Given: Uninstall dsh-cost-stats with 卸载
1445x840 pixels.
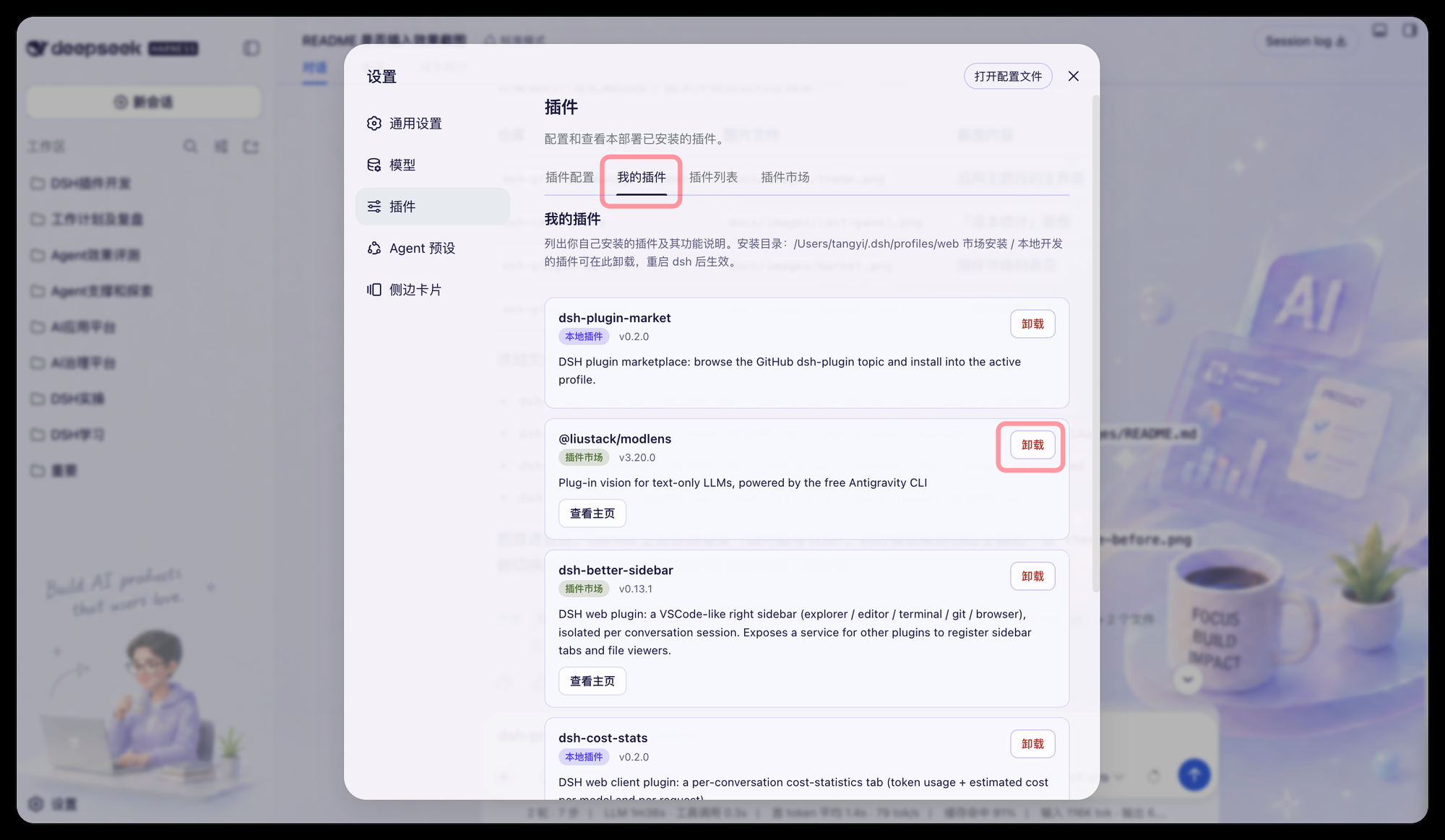Looking at the screenshot, I should [1032, 744].
